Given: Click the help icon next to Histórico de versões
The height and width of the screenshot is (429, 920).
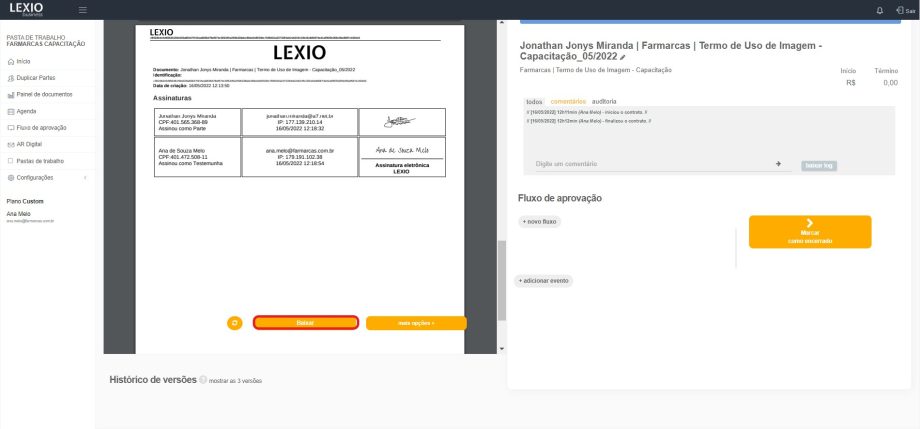Looking at the screenshot, I should coord(203,380).
